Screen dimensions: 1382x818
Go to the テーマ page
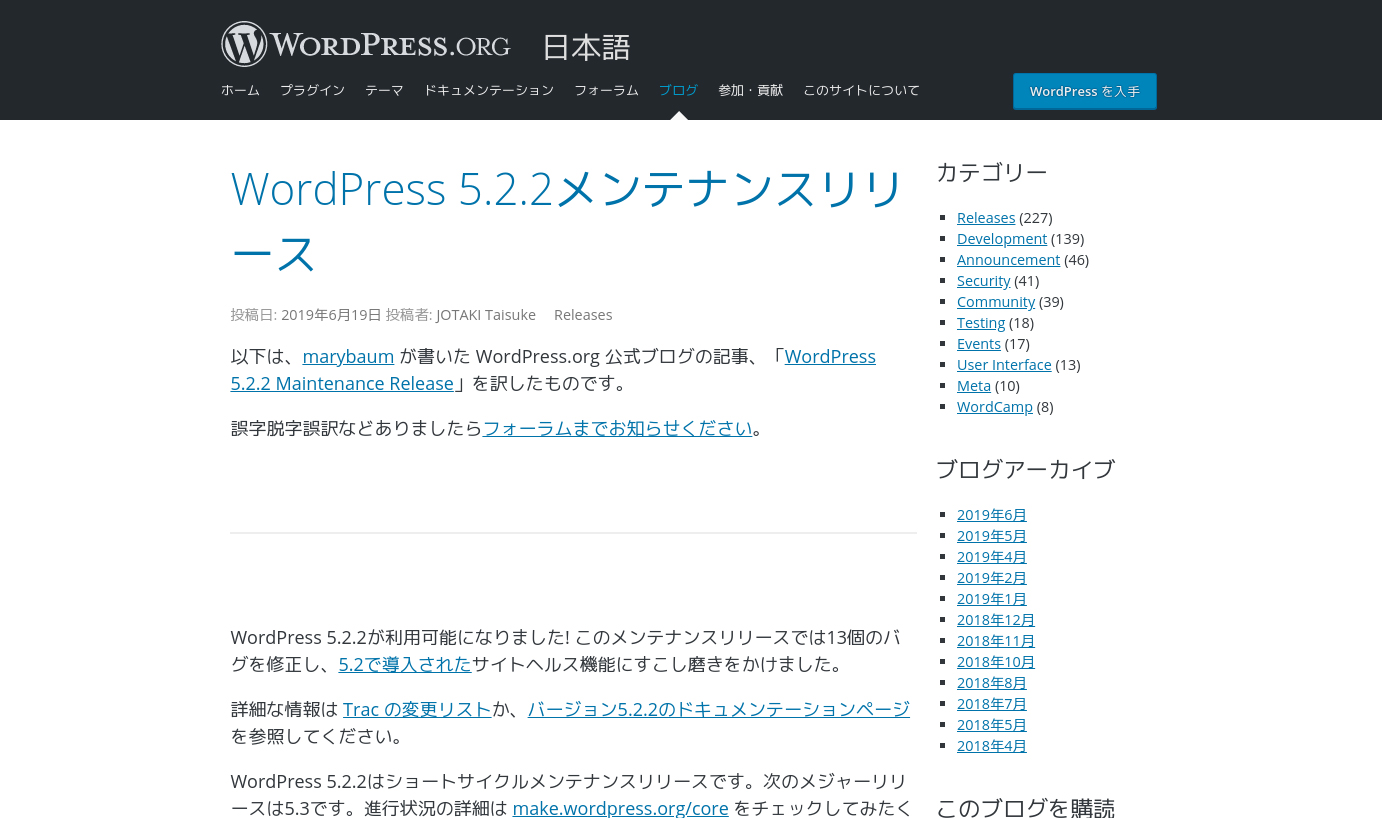pos(384,90)
